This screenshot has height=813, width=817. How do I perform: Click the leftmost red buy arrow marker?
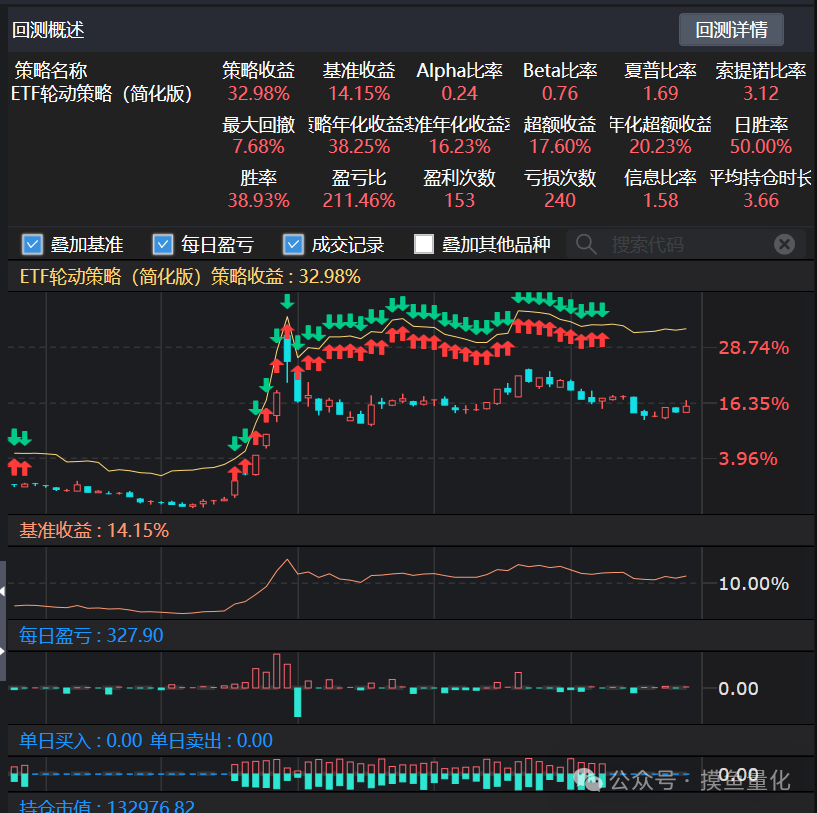[x=14, y=466]
